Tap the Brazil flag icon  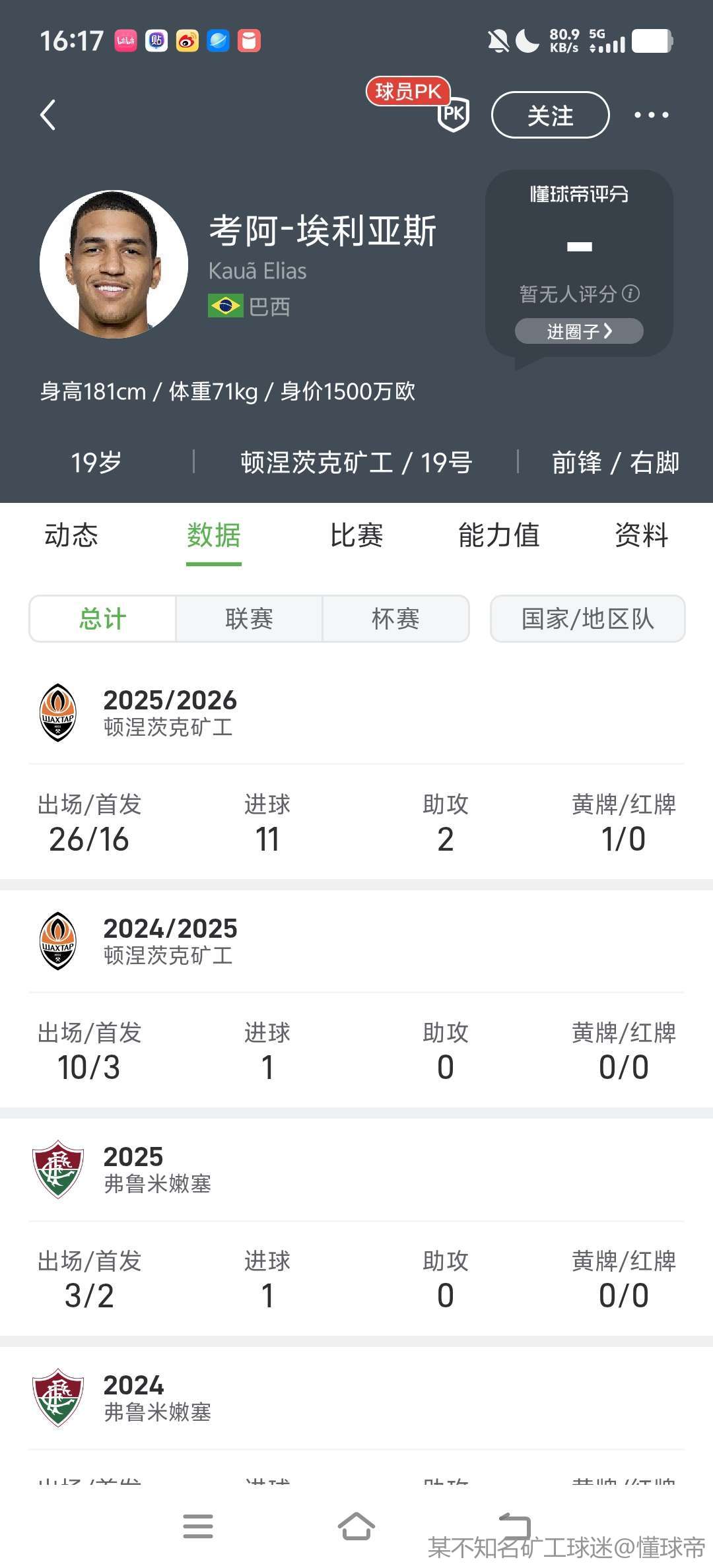point(225,306)
